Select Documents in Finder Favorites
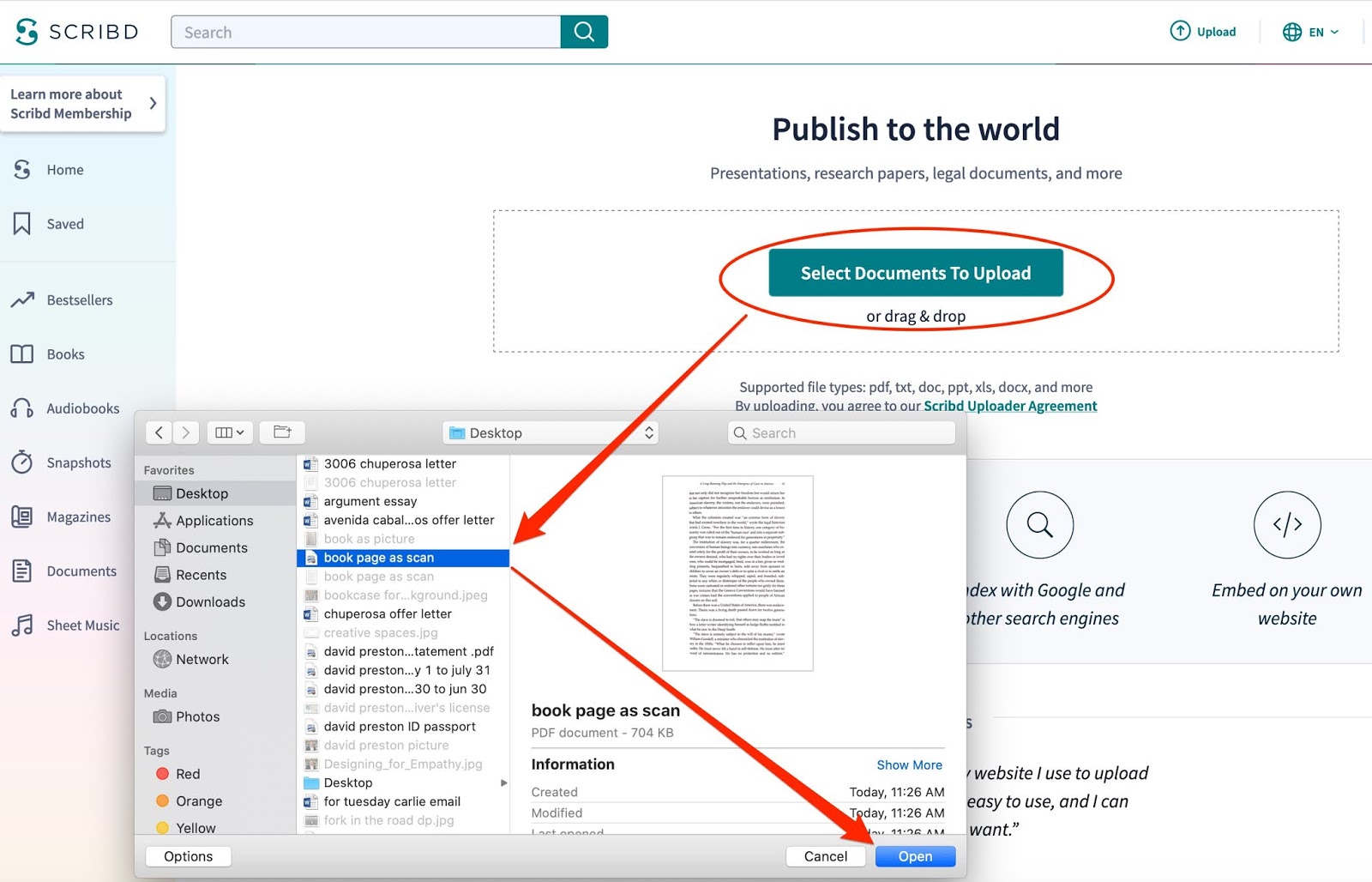This screenshot has height=882, width=1372. (x=215, y=547)
